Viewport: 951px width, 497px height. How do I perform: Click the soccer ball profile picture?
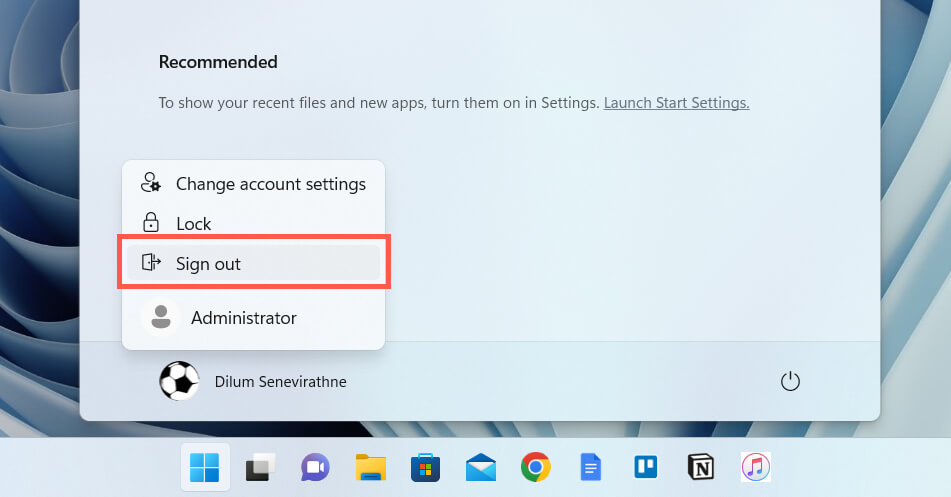179,381
